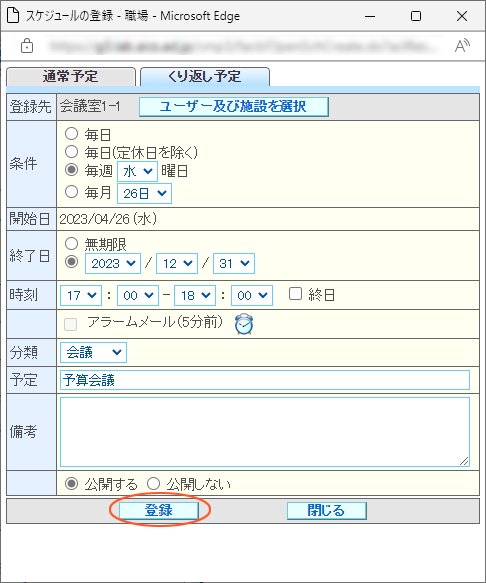Select the くり返し予定 tab
The image size is (486, 583).
[205, 77]
